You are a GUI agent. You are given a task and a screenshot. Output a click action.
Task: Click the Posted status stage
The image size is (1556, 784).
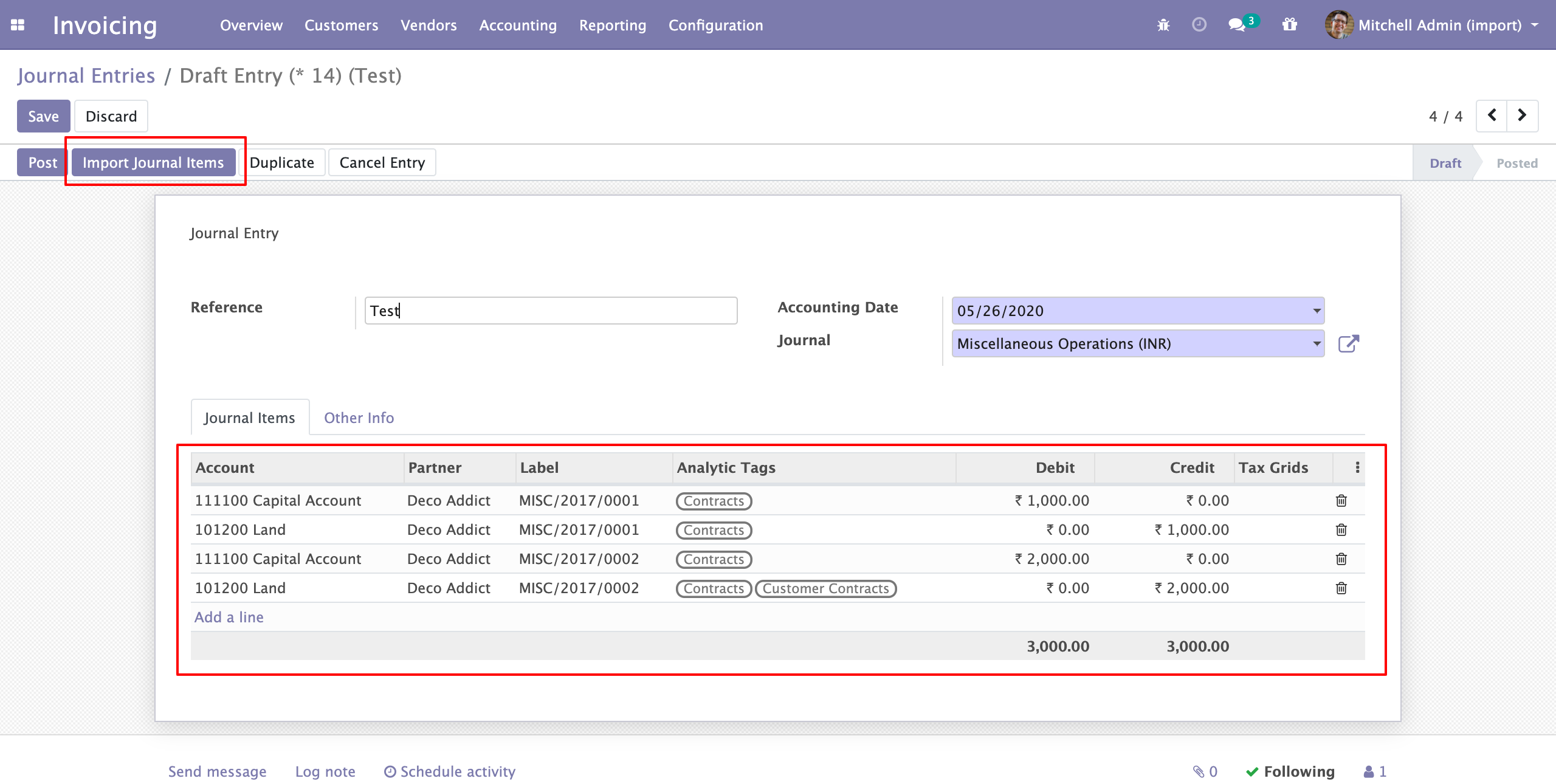(1516, 163)
